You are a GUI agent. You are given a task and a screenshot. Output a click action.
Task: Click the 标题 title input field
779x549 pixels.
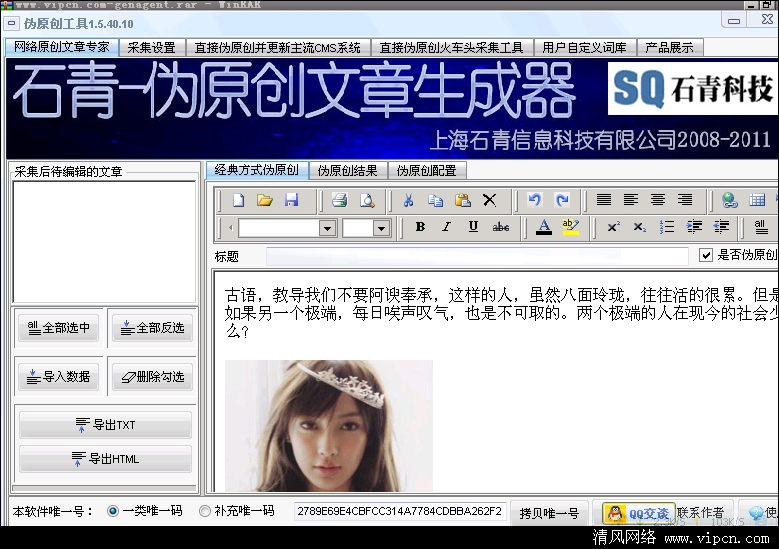pyautogui.click(x=477, y=256)
